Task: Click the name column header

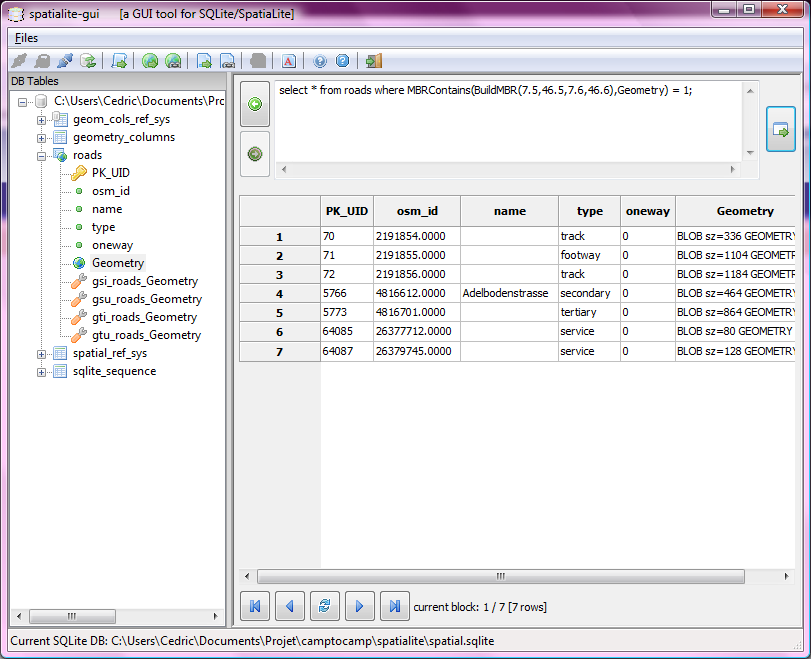Action: point(509,211)
